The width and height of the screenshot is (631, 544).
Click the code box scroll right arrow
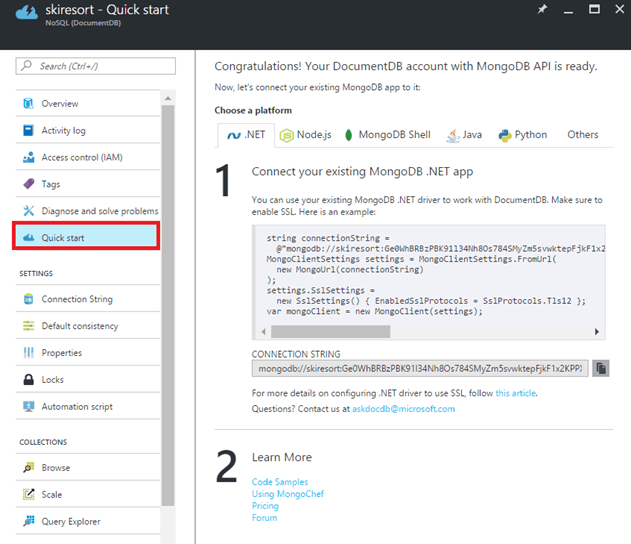[597, 332]
